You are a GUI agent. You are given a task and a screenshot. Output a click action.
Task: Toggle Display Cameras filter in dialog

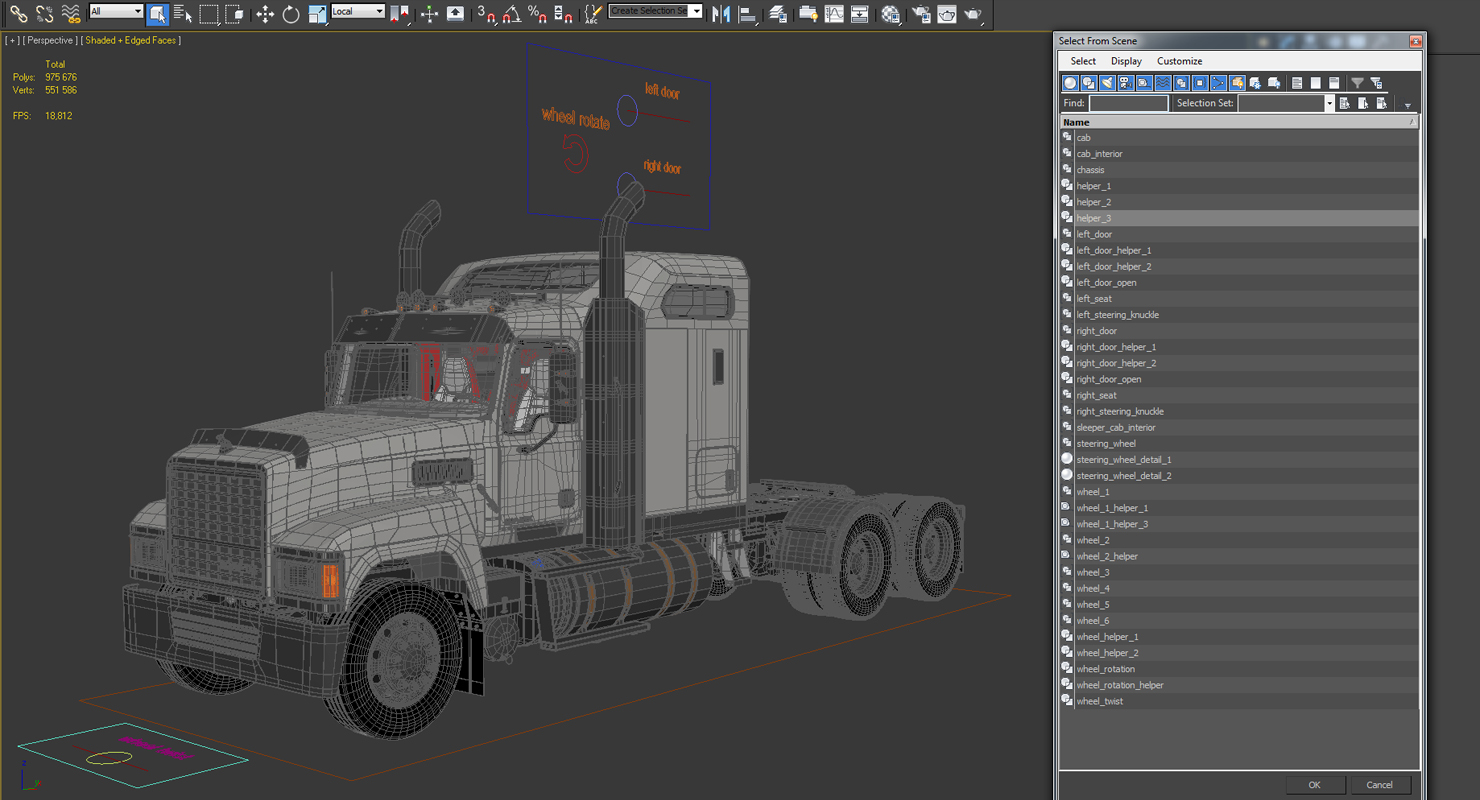[1126, 83]
